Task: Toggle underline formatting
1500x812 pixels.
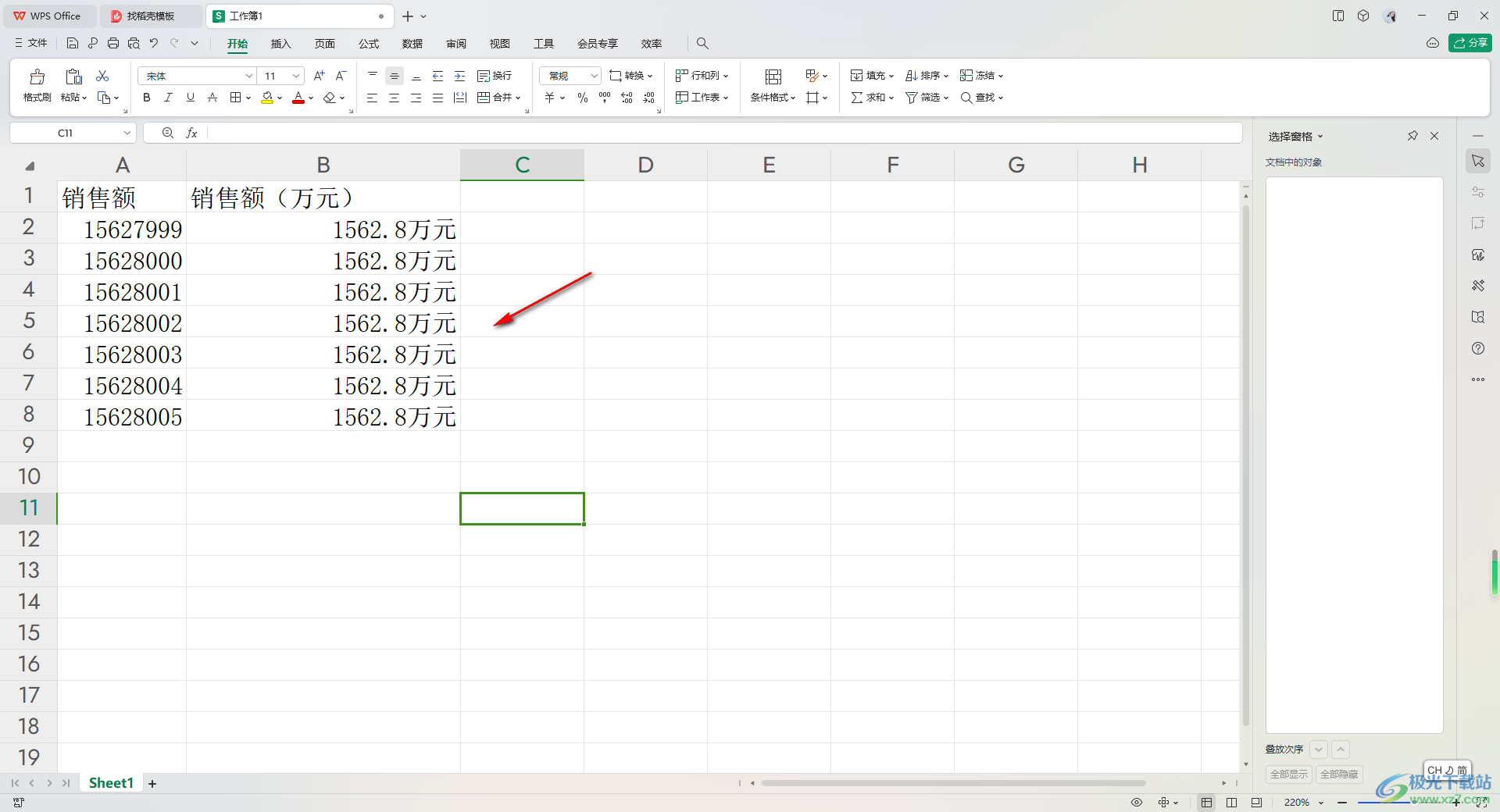Action: 191,98
